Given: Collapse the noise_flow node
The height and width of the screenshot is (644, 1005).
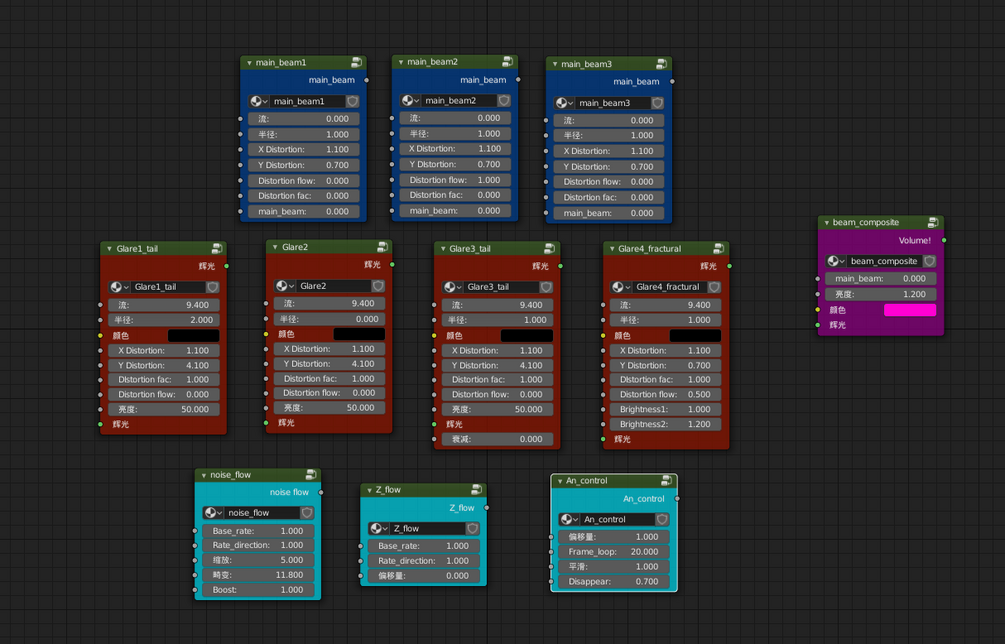Looking at the screenshot, I should (x=204, y=475).
